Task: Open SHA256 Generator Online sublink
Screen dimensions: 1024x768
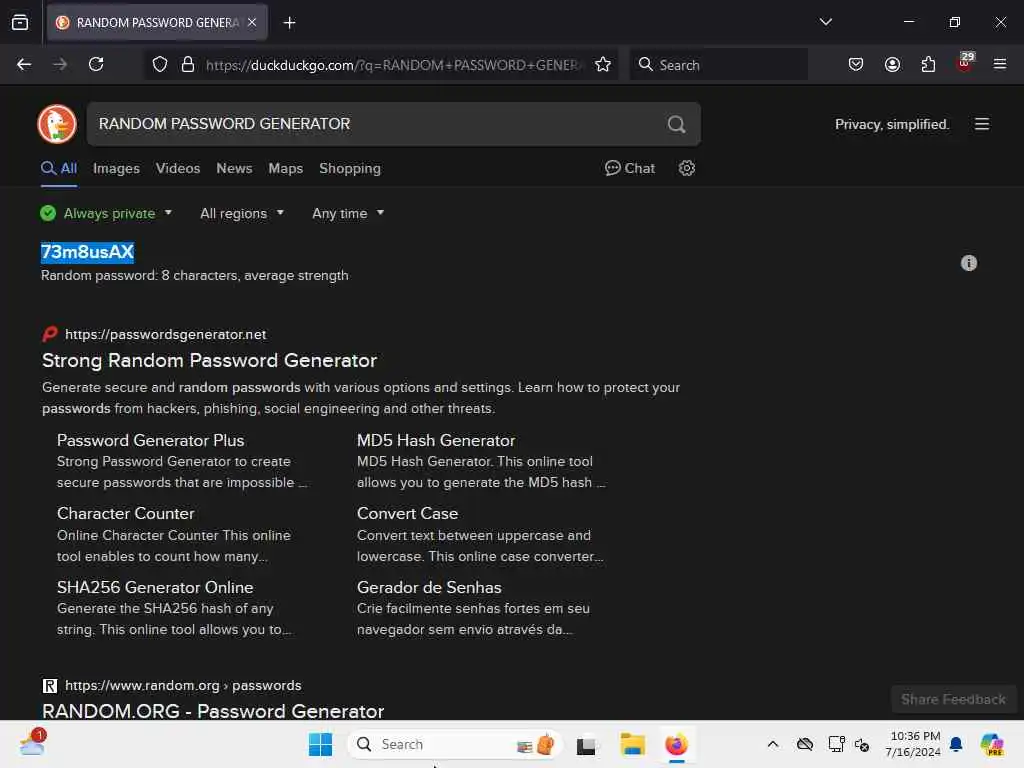Action: pyautogui.click(x=155, y=588)
